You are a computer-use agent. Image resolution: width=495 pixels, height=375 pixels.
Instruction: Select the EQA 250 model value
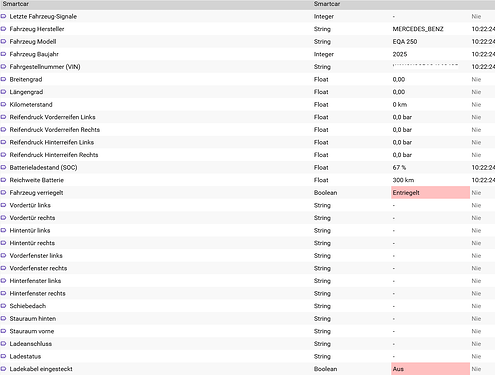[405, 42]
